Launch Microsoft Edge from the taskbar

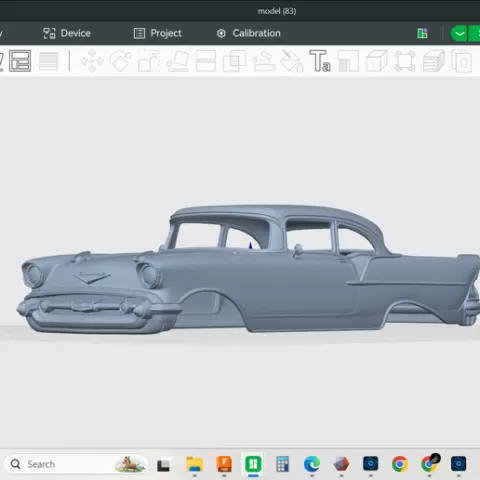coord(312,464)
